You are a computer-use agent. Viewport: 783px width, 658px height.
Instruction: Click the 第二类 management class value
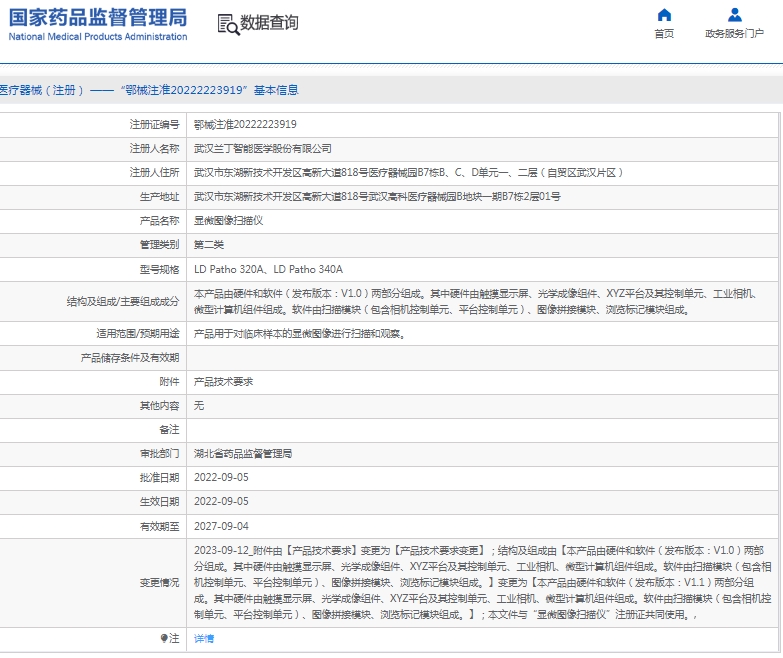[x=209, y=245]
